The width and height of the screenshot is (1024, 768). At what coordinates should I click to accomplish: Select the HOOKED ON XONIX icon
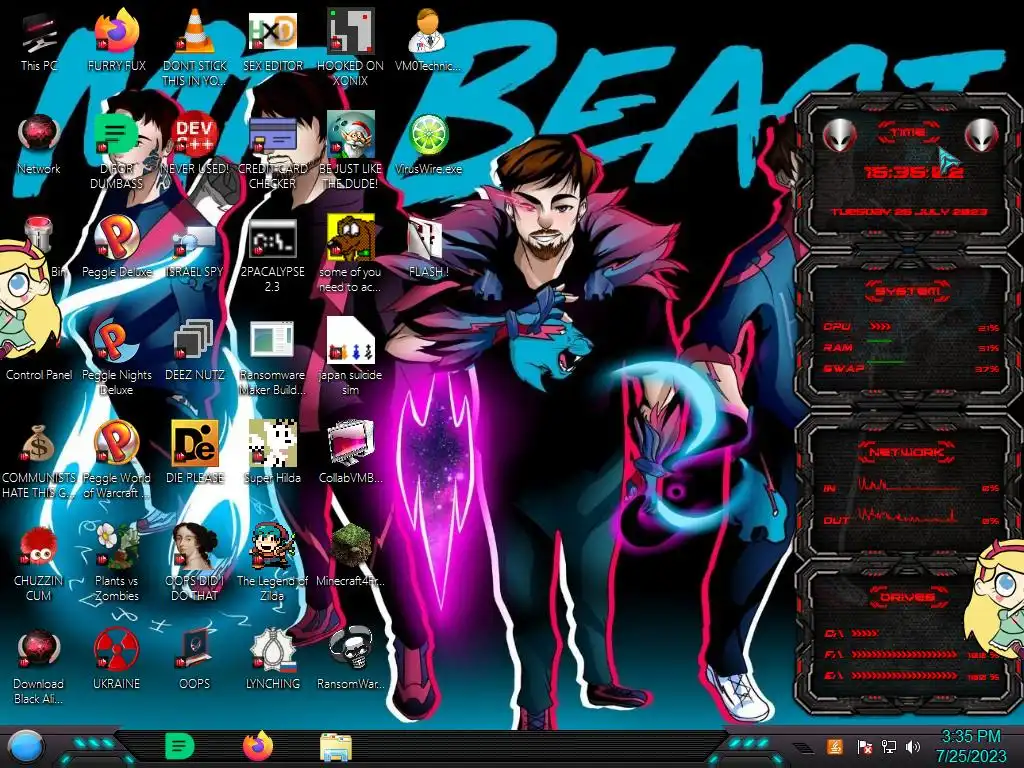click(351, 47)
